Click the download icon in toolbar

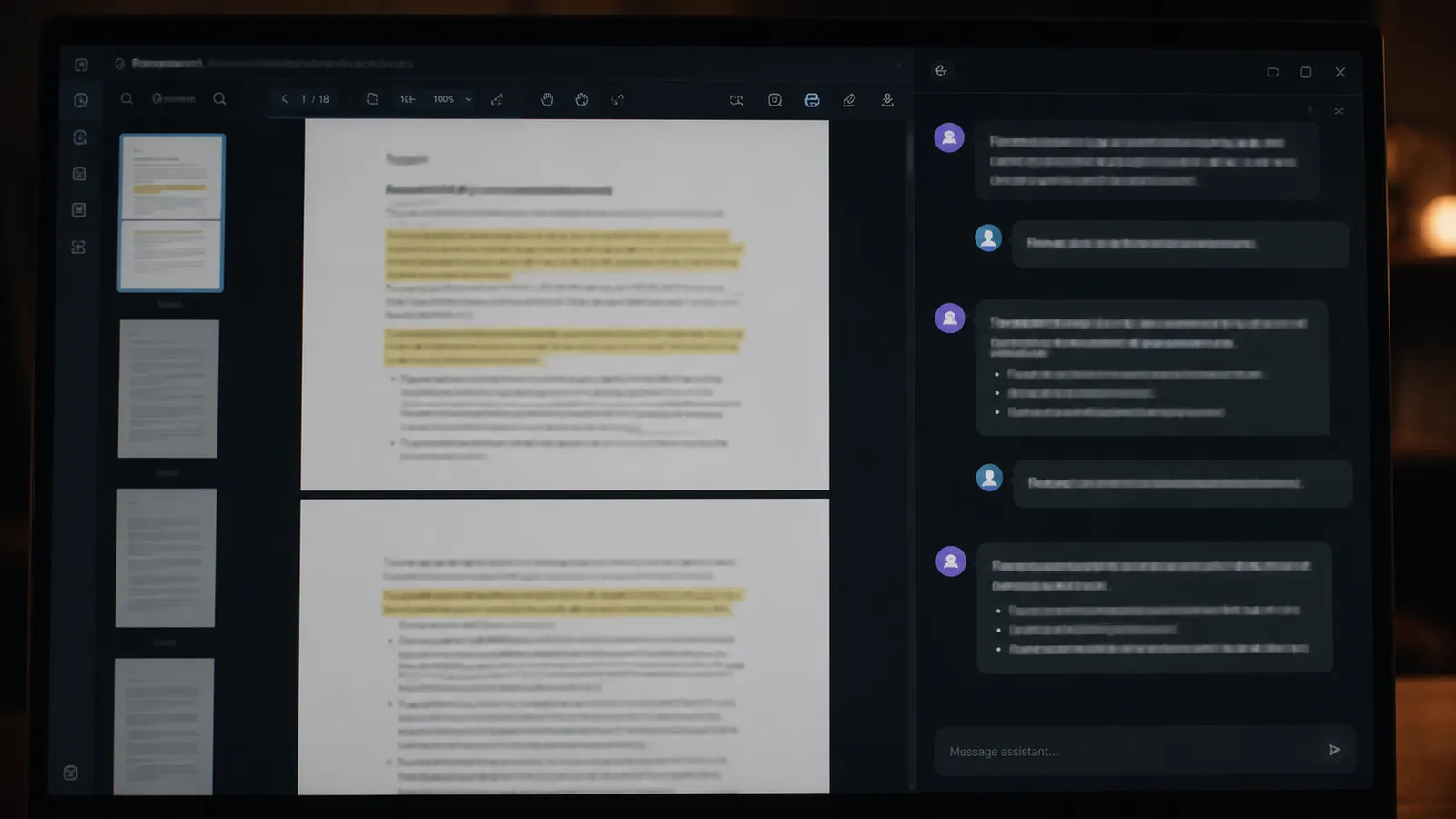pos(887,100)
